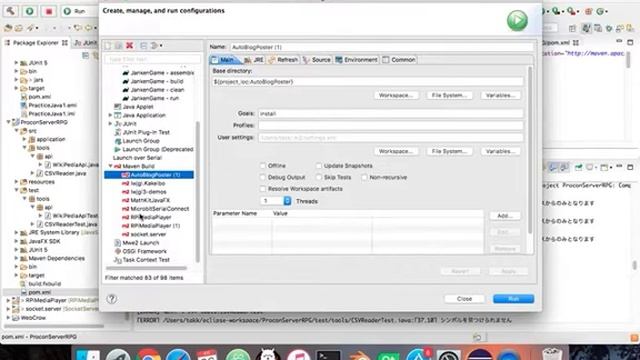Enable the Skip Tests checkbox

(x=319, y=177)
